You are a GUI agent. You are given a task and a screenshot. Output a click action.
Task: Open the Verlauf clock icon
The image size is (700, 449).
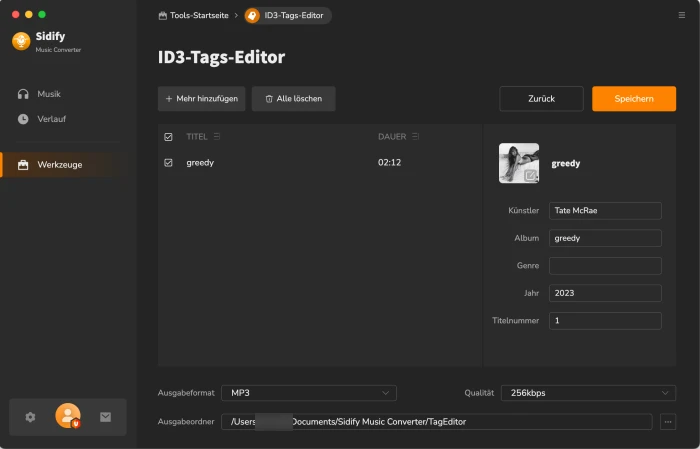(23, 119)
